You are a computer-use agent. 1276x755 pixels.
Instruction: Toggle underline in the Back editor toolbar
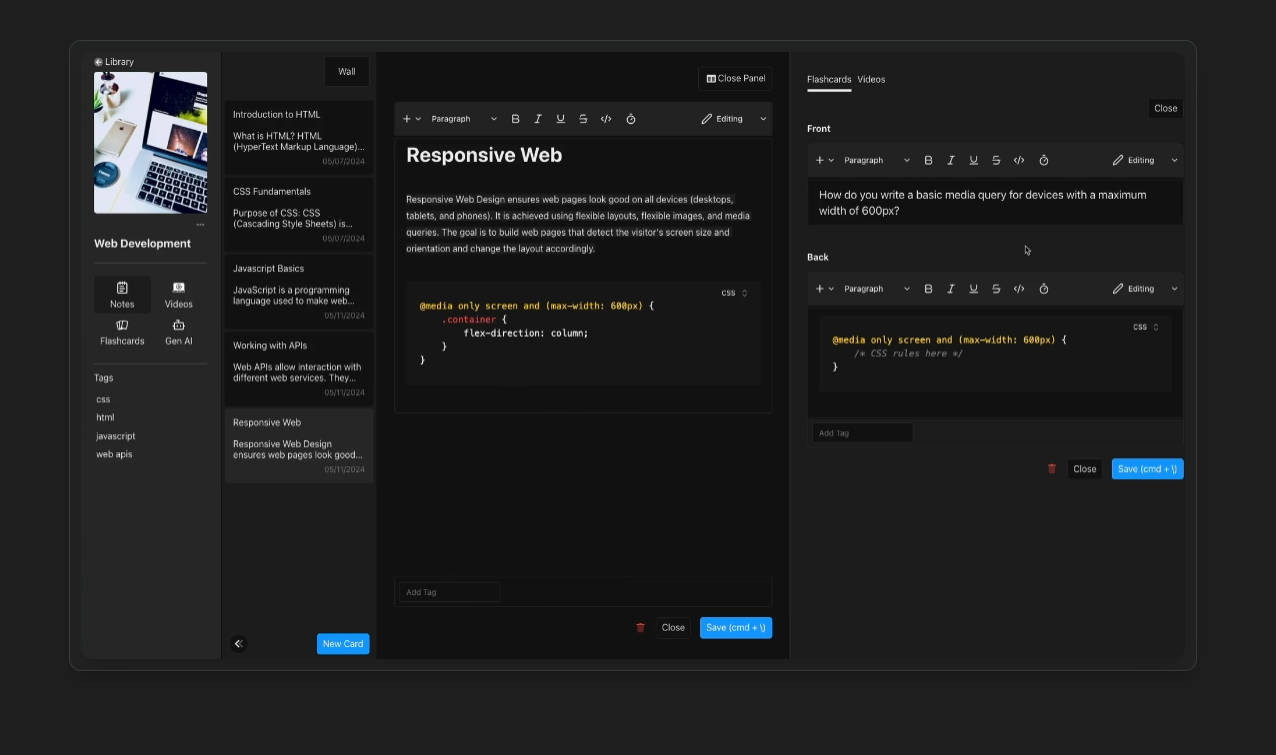click(973, 289)
